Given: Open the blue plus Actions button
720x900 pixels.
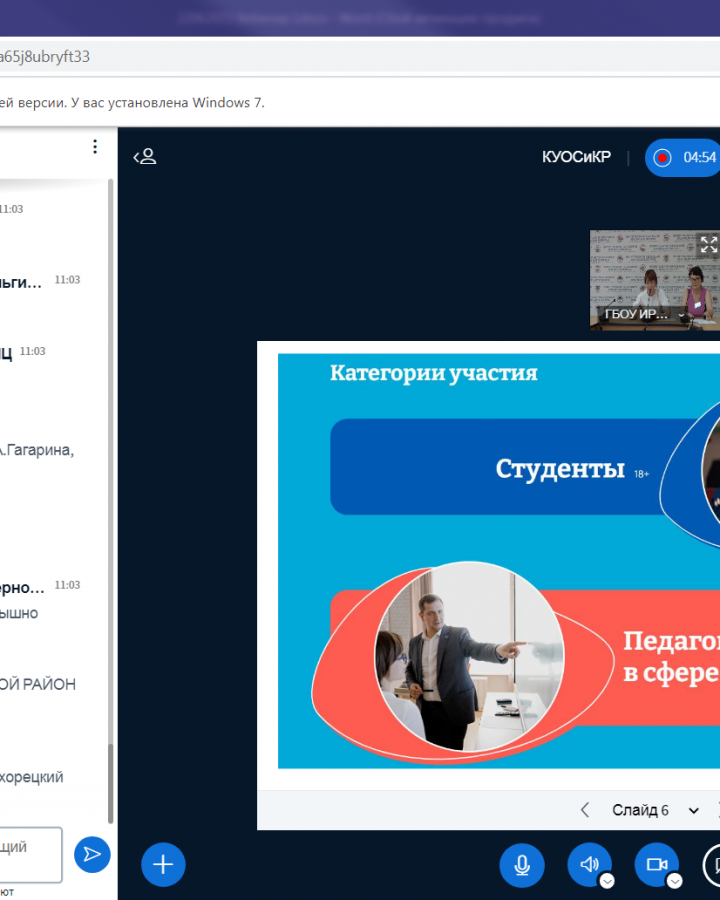Looking at the screenshot, I should click(163, 865).
